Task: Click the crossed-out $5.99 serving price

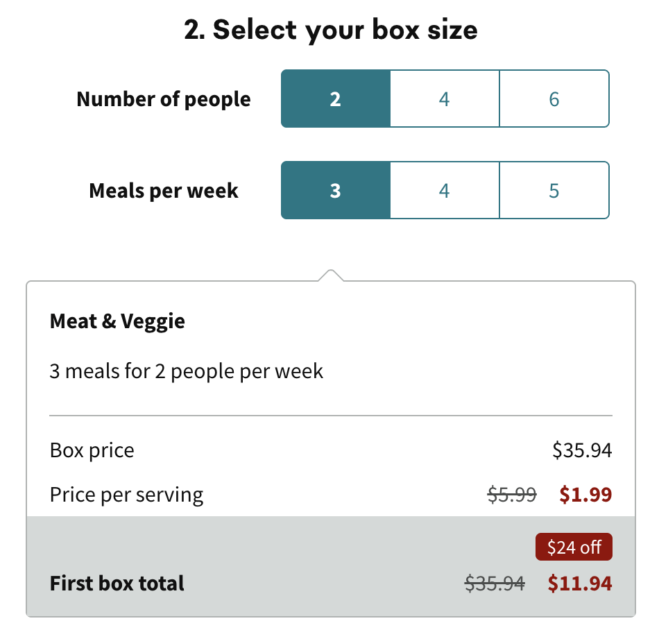Action: [x=511, y=494]
